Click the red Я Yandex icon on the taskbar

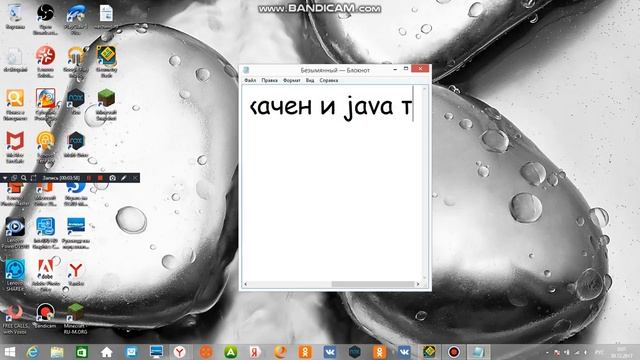point(256,352)
